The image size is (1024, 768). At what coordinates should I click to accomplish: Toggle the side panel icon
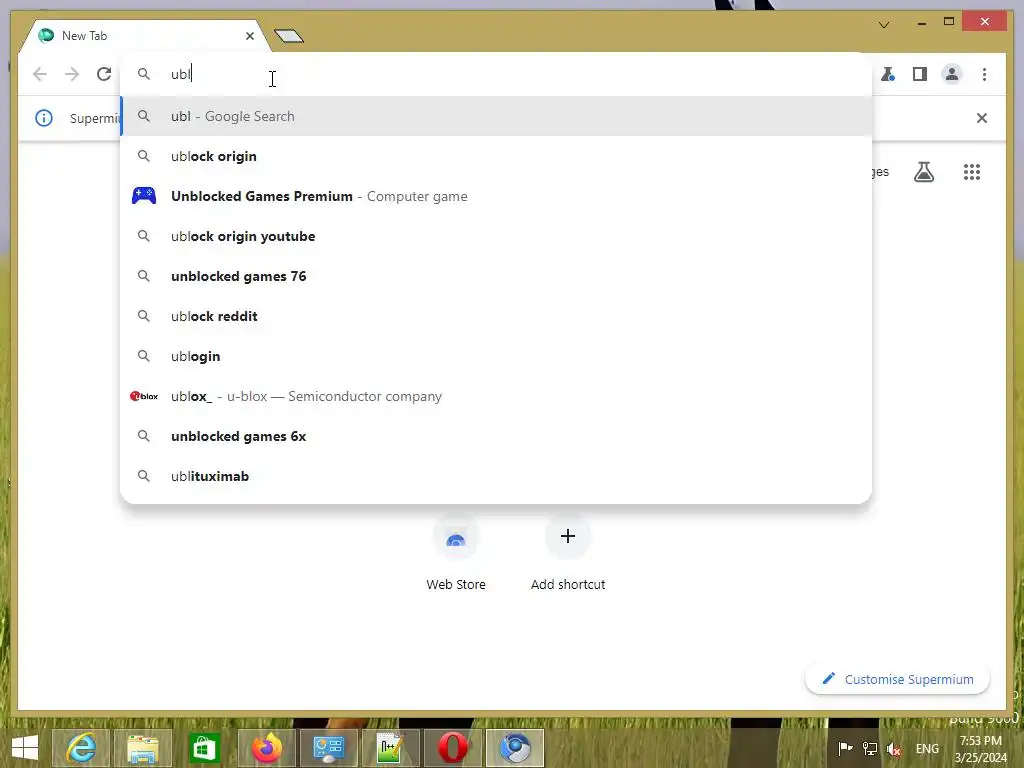920,74
